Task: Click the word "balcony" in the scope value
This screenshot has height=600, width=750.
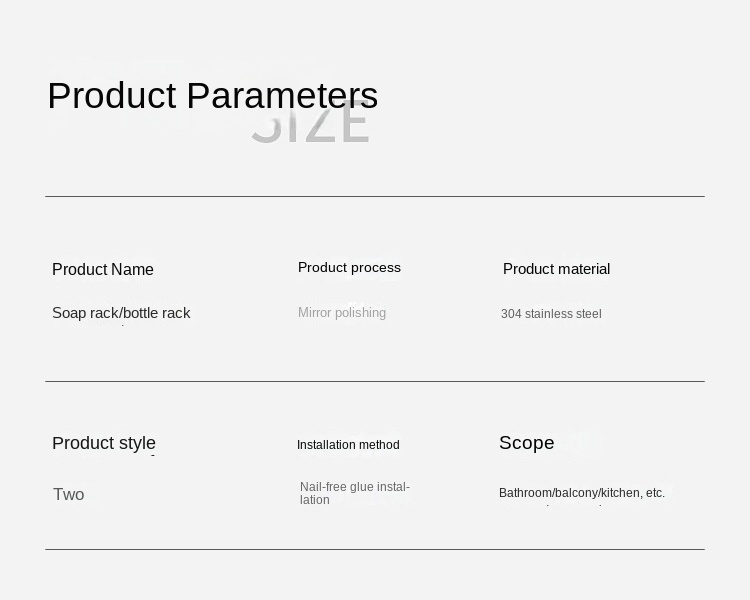Action: point(577,493)
